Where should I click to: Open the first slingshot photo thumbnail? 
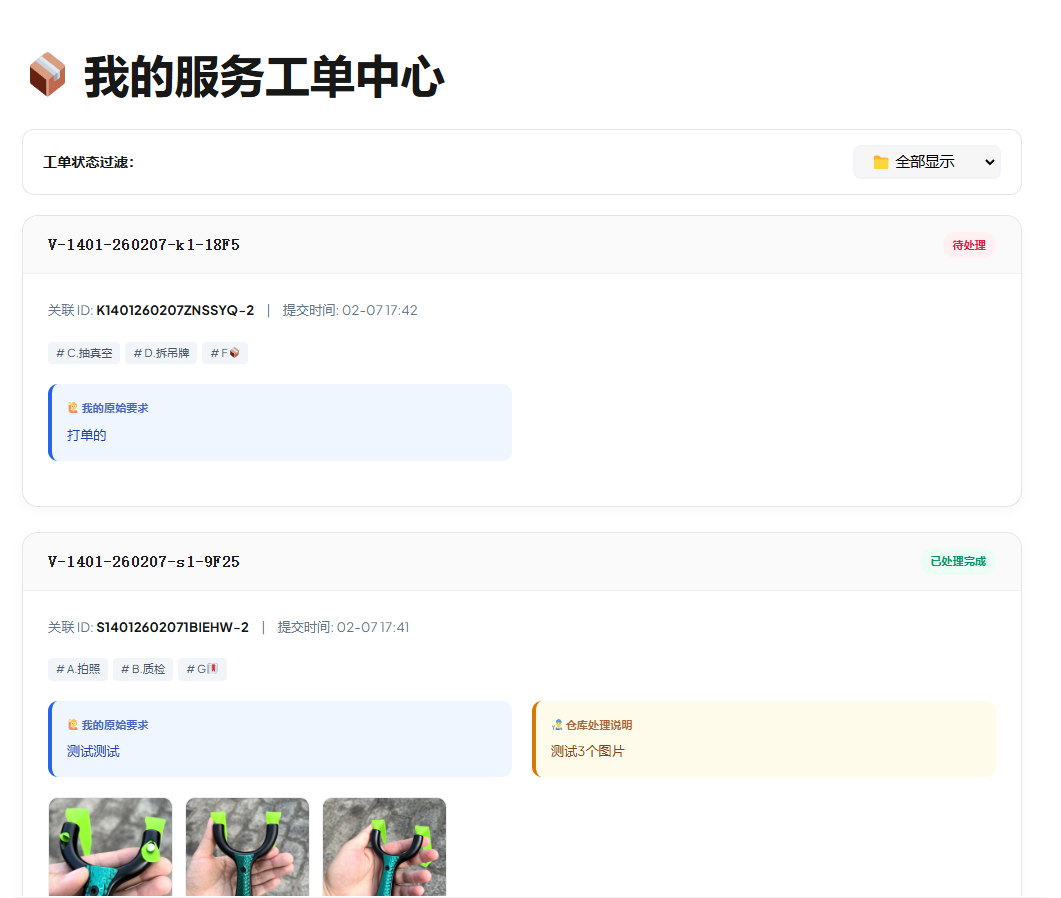(110, 846)
